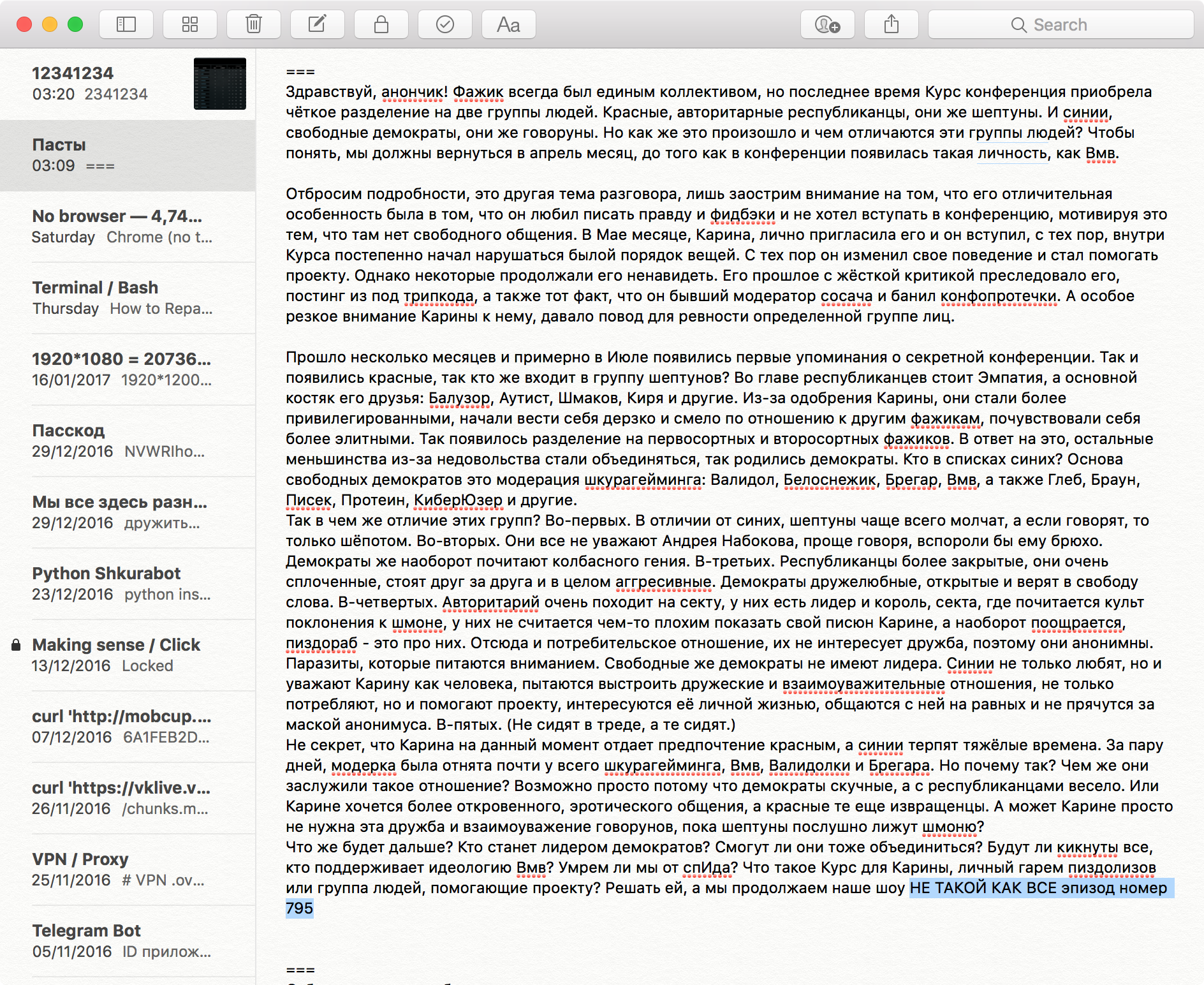Screen dimensions: 1204x985
Task: Add a checklist with checkmark icon
Action: pos(445,25)
